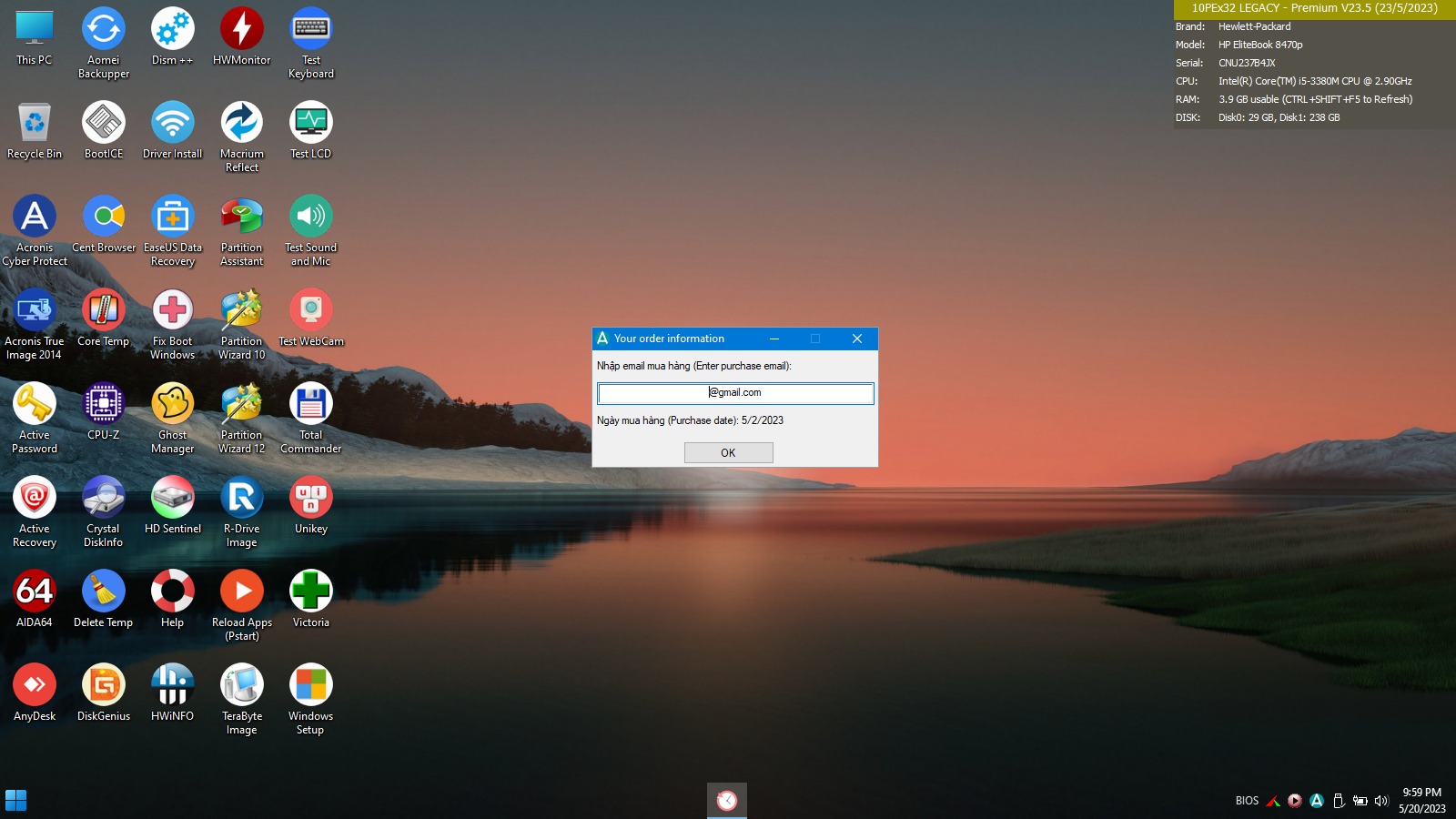1456x819 pixels.
Task: Open the Windows Start menu
Action: click(16, 800)
